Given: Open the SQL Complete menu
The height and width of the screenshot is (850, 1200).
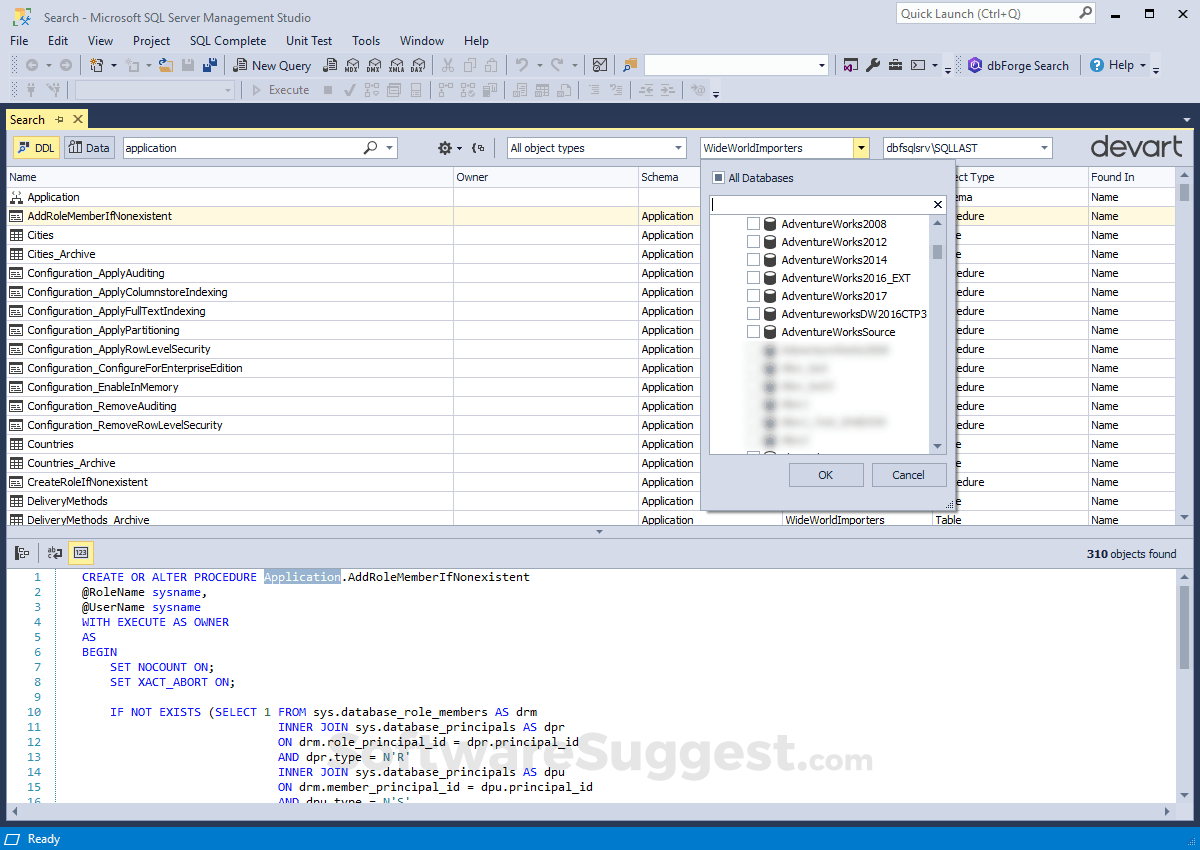Looking at the screenshot, I should tap(228, 41).
